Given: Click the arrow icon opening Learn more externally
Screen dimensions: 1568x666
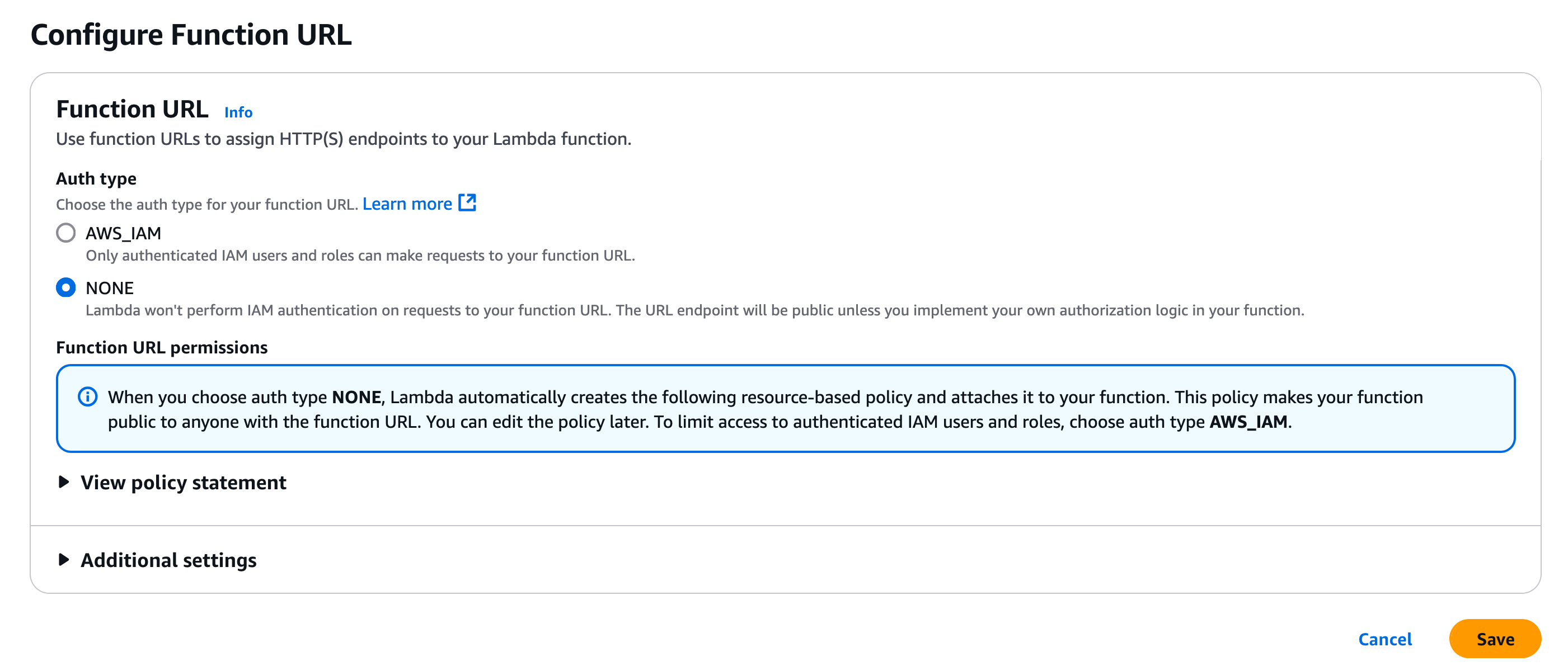Looking at the screenshot, I should click(x=467, y=203).
